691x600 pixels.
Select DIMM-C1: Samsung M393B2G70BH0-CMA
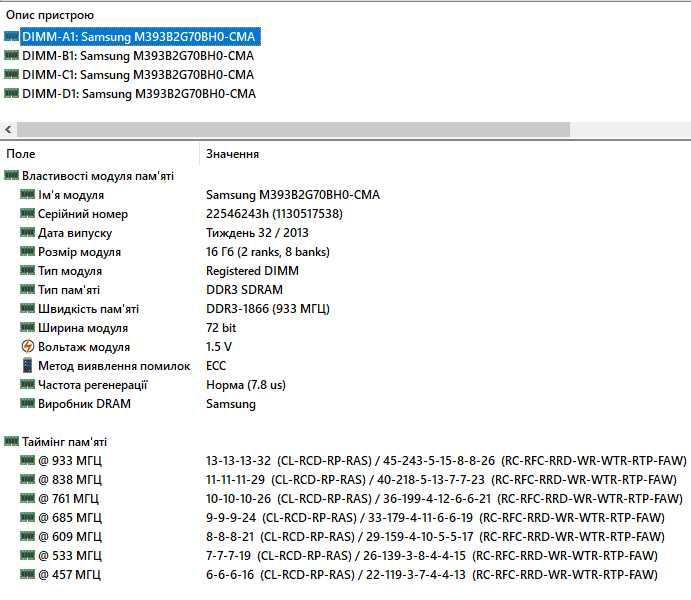pos(138,75)
